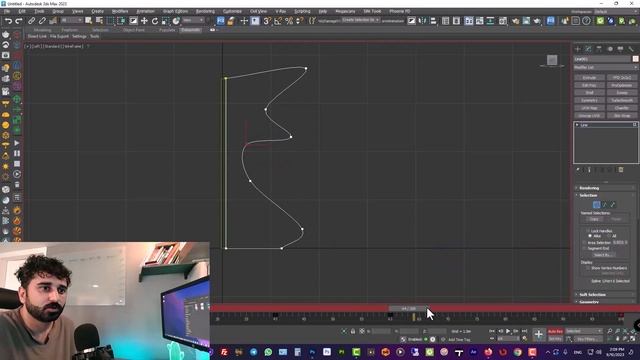The width and height of the screenshot is (640, 360).
Task: Toggle the Angle Snap icon
Action: (278, 21)
